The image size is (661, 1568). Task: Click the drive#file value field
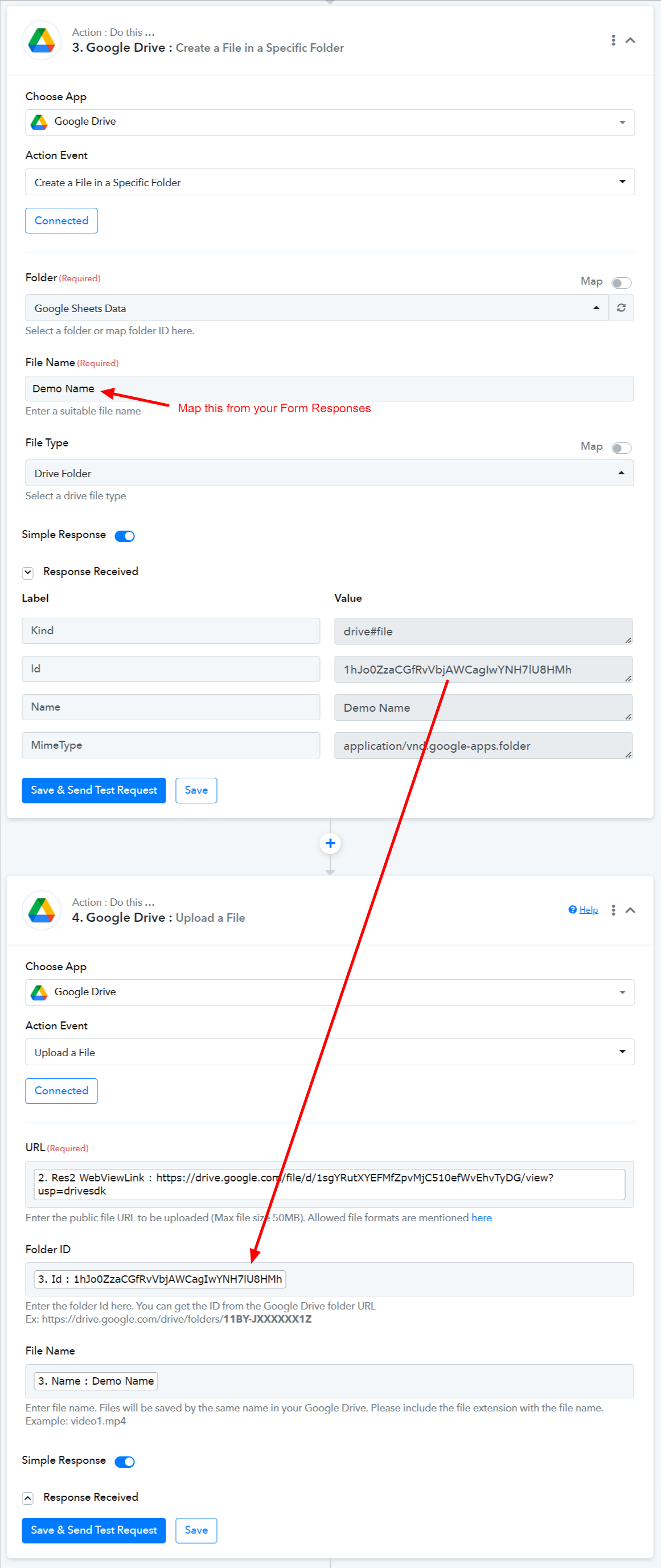483,631
